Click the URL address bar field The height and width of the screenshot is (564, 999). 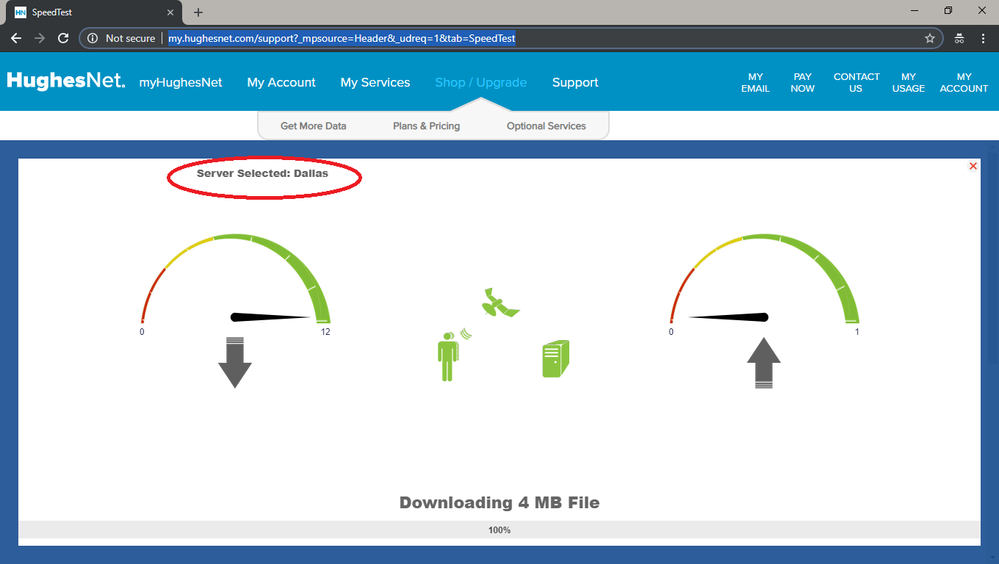pyautogui.click(x=540, y=38)
